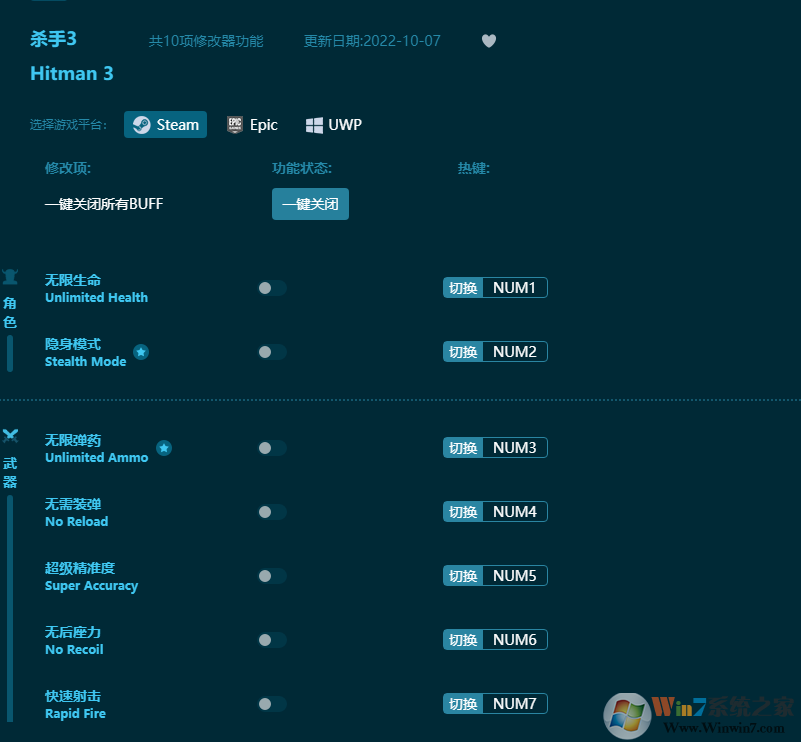This screenshot has height=742, width=801.
Task: Click the NUM5 hotkey field
Action: 515,576
